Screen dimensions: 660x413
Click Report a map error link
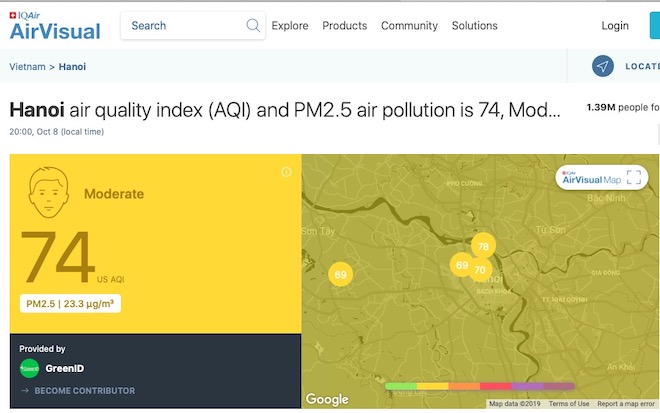point(626,404)
